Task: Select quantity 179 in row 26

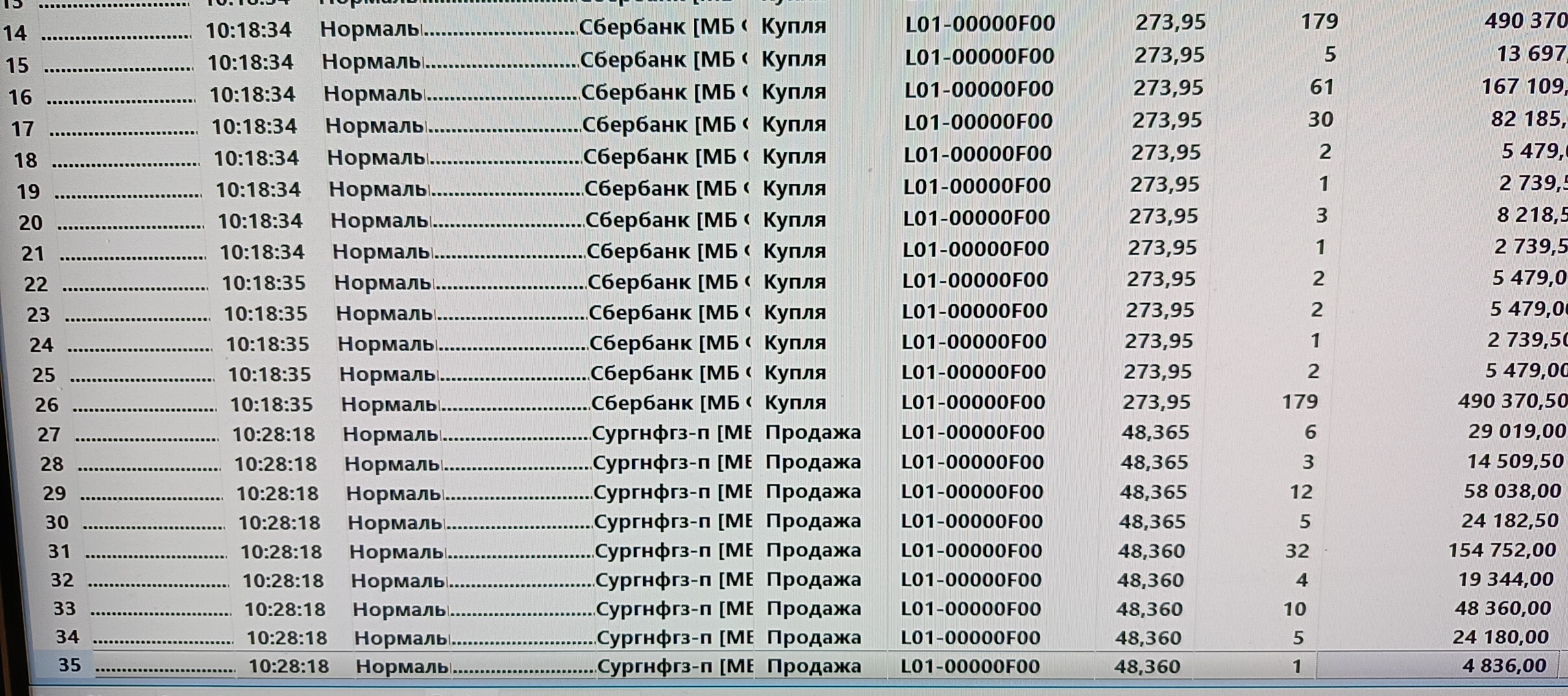Action: pyautogui.click(x=1300, y=401)
